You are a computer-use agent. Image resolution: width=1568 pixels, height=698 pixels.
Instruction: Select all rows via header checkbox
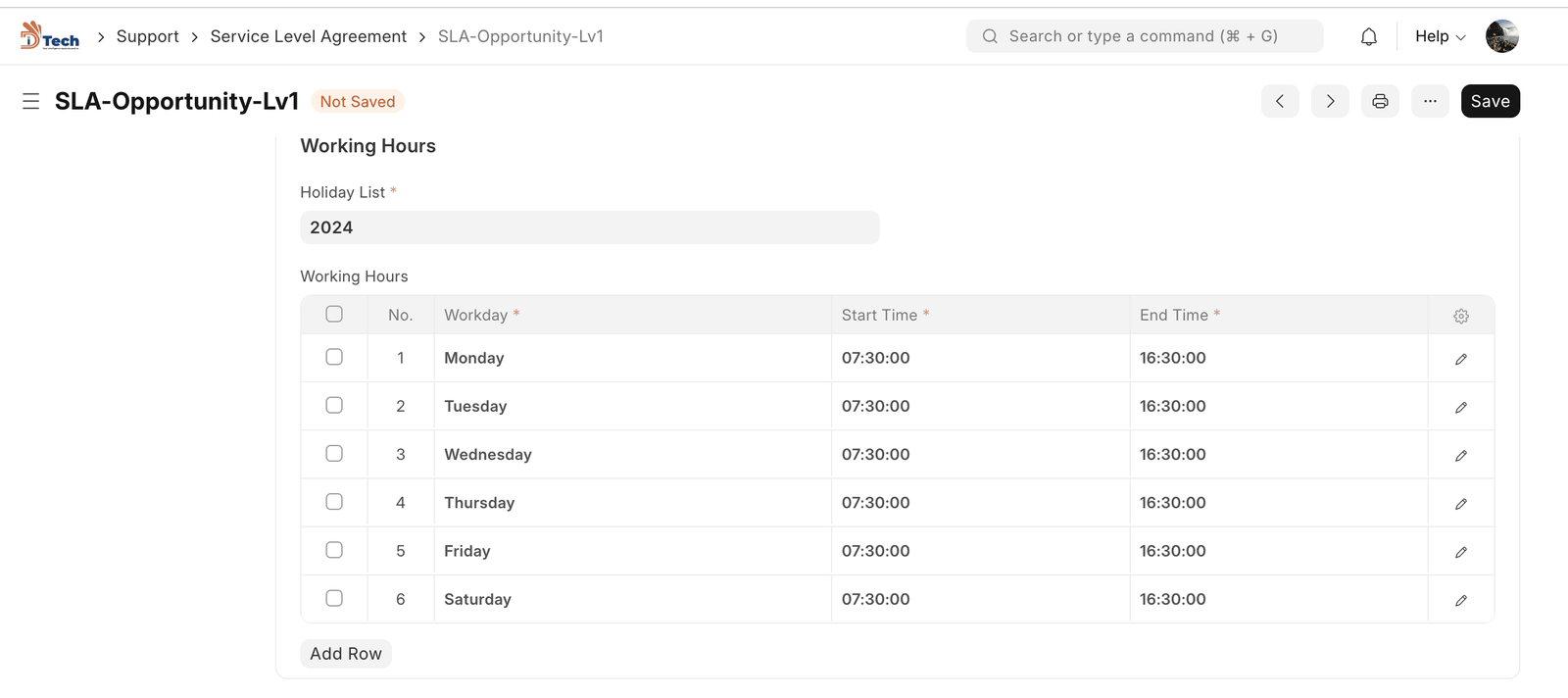334,314
